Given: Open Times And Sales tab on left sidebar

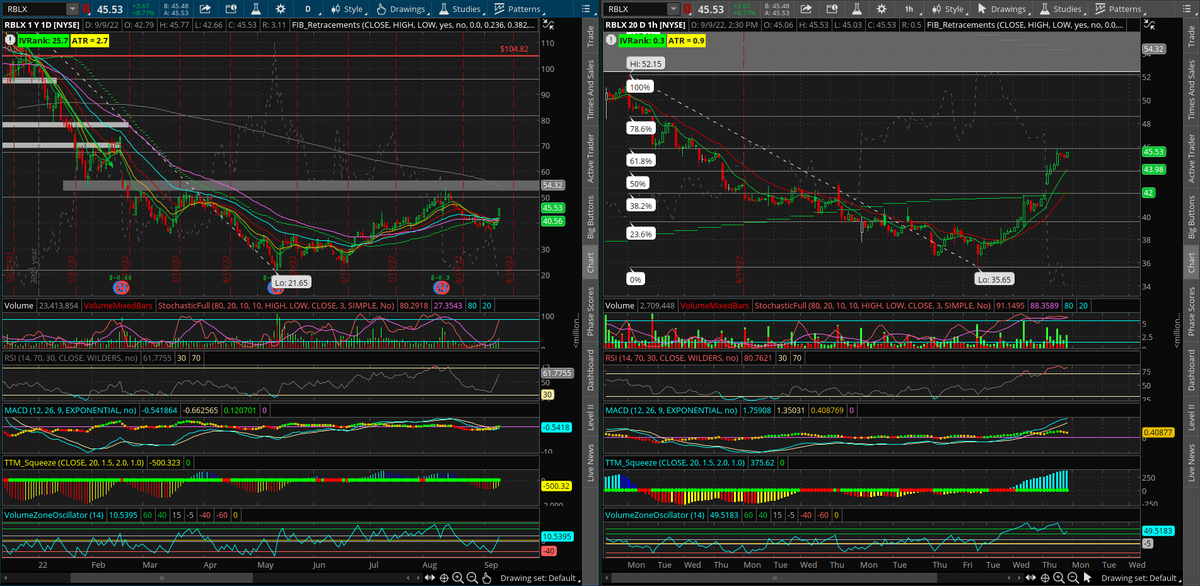Looking at the screenshot, I should (x=591, y=89).
